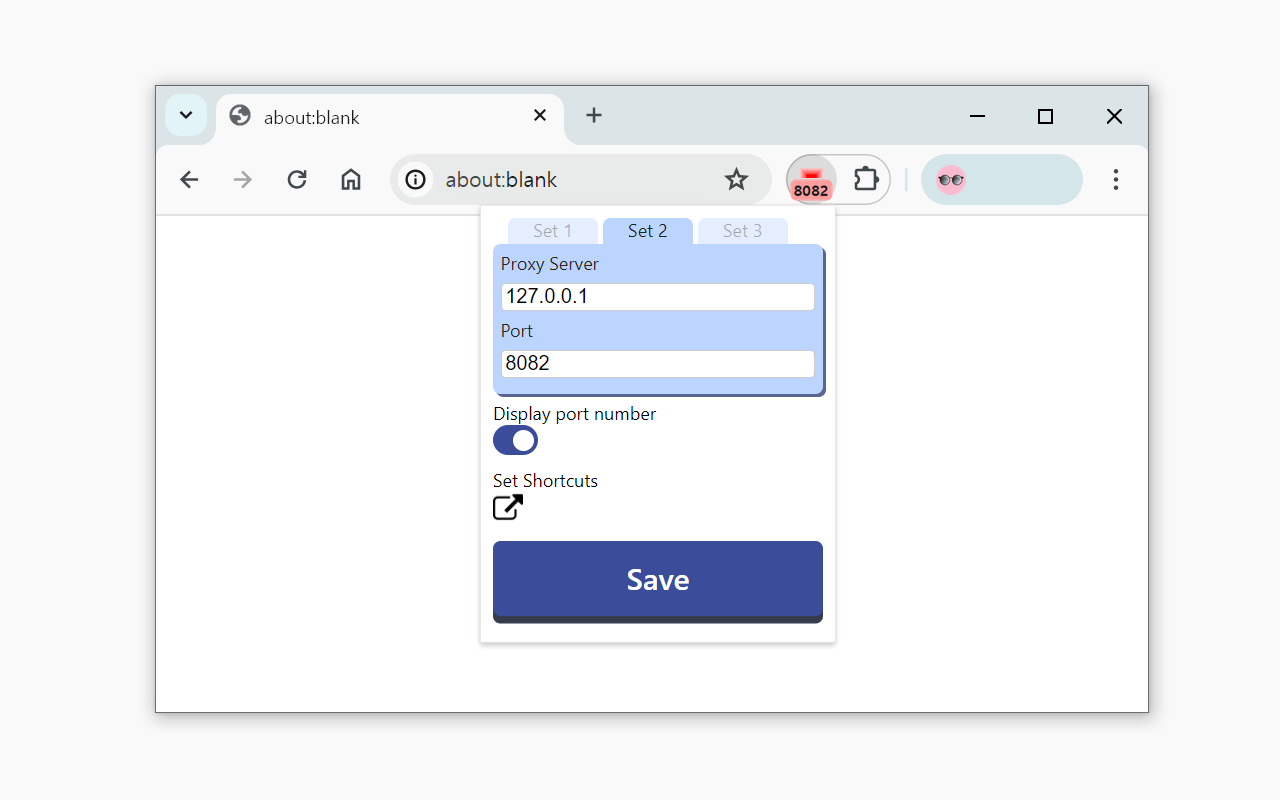Switch to the Set 3 tab
The height and width of the screenshot is (800, 1280).
pyautogui.click(x=743, y=230)
